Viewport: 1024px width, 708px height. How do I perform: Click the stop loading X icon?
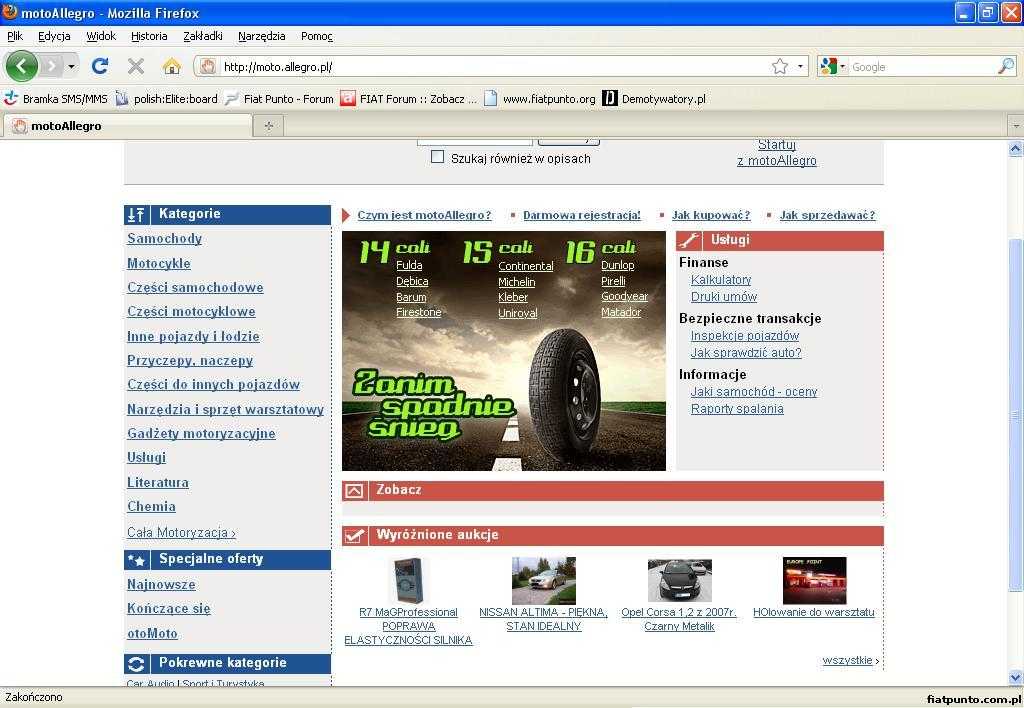pyautogui.click(x=136, y=66)
